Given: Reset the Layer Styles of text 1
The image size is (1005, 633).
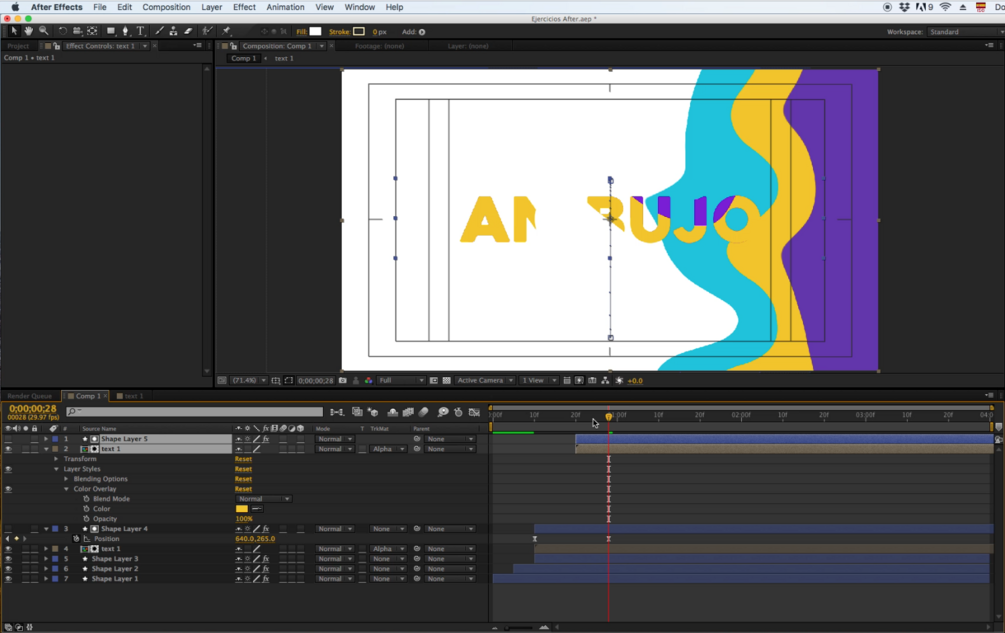Looking at the screenshot, I should pos(243,469).
